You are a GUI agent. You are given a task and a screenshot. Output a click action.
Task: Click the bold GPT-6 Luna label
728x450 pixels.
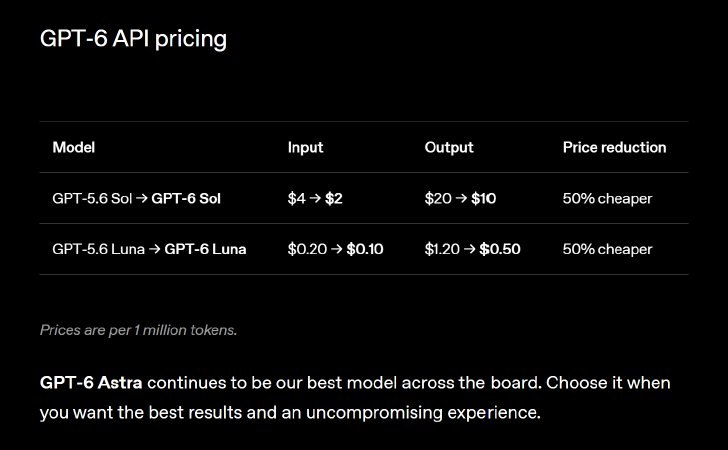coord(205,249)
